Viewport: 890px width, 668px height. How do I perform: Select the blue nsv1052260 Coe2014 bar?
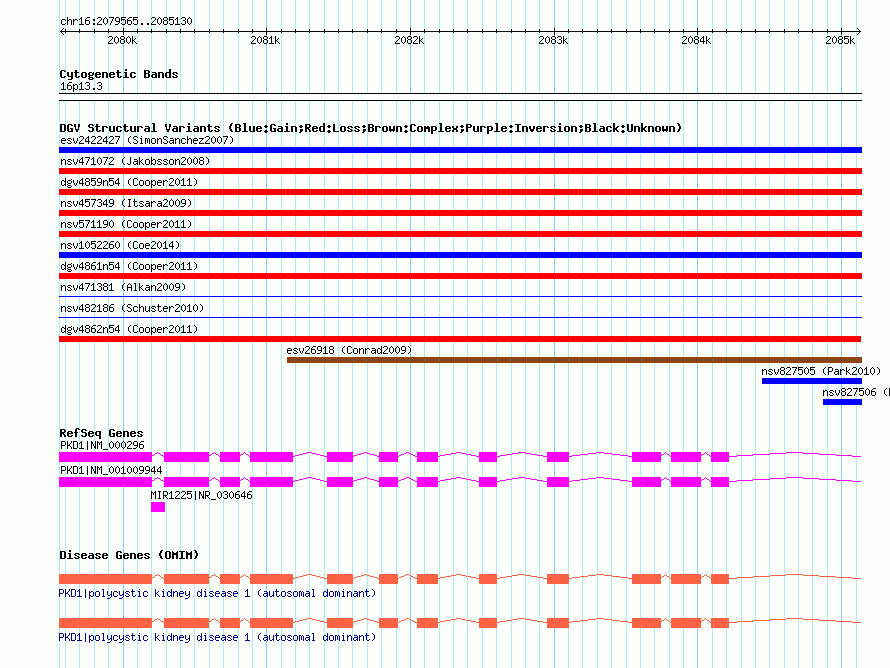coord(460,255)
